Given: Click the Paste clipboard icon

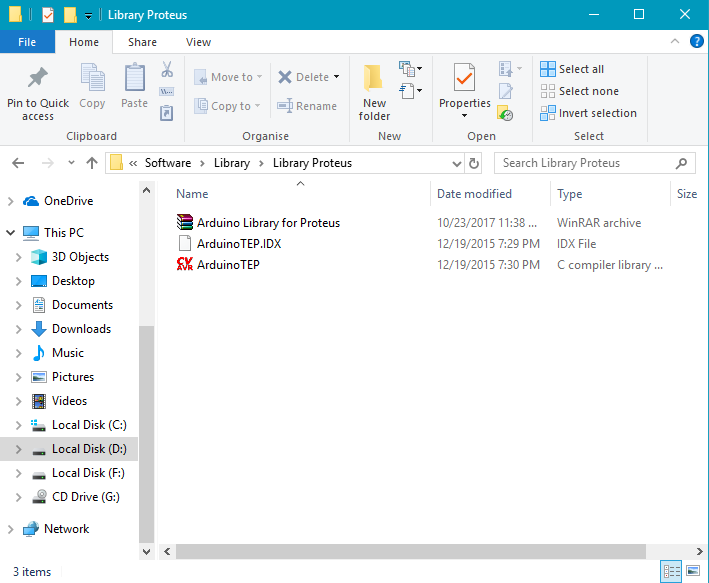Looking at the screenshot, I should [x=134, y=78].
